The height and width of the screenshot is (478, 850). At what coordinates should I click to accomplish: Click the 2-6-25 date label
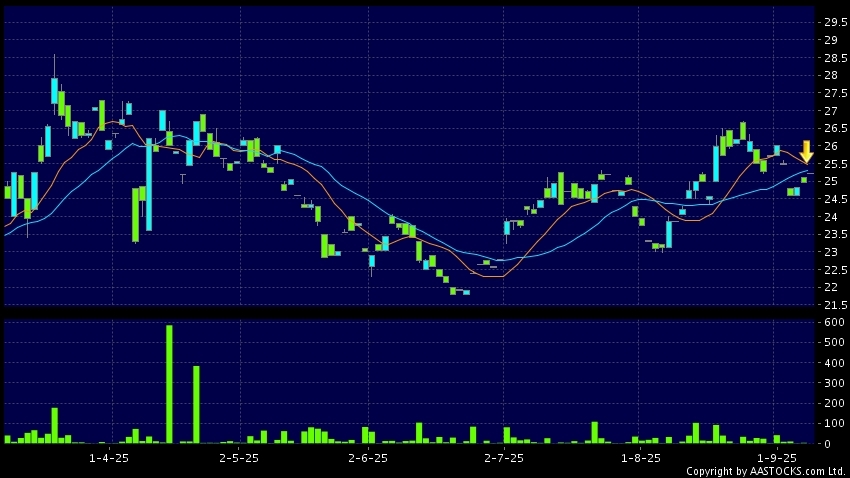coord(368,458)
